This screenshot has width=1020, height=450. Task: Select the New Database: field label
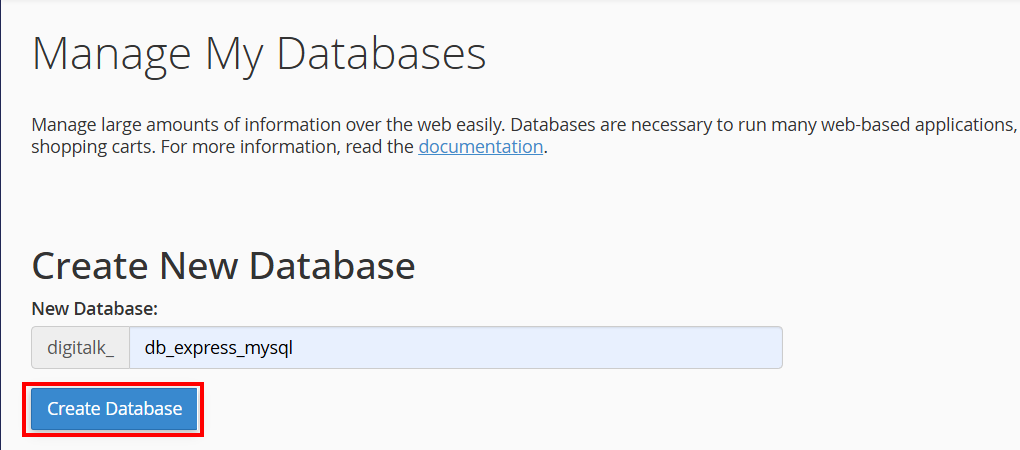[x=94, y=309]
